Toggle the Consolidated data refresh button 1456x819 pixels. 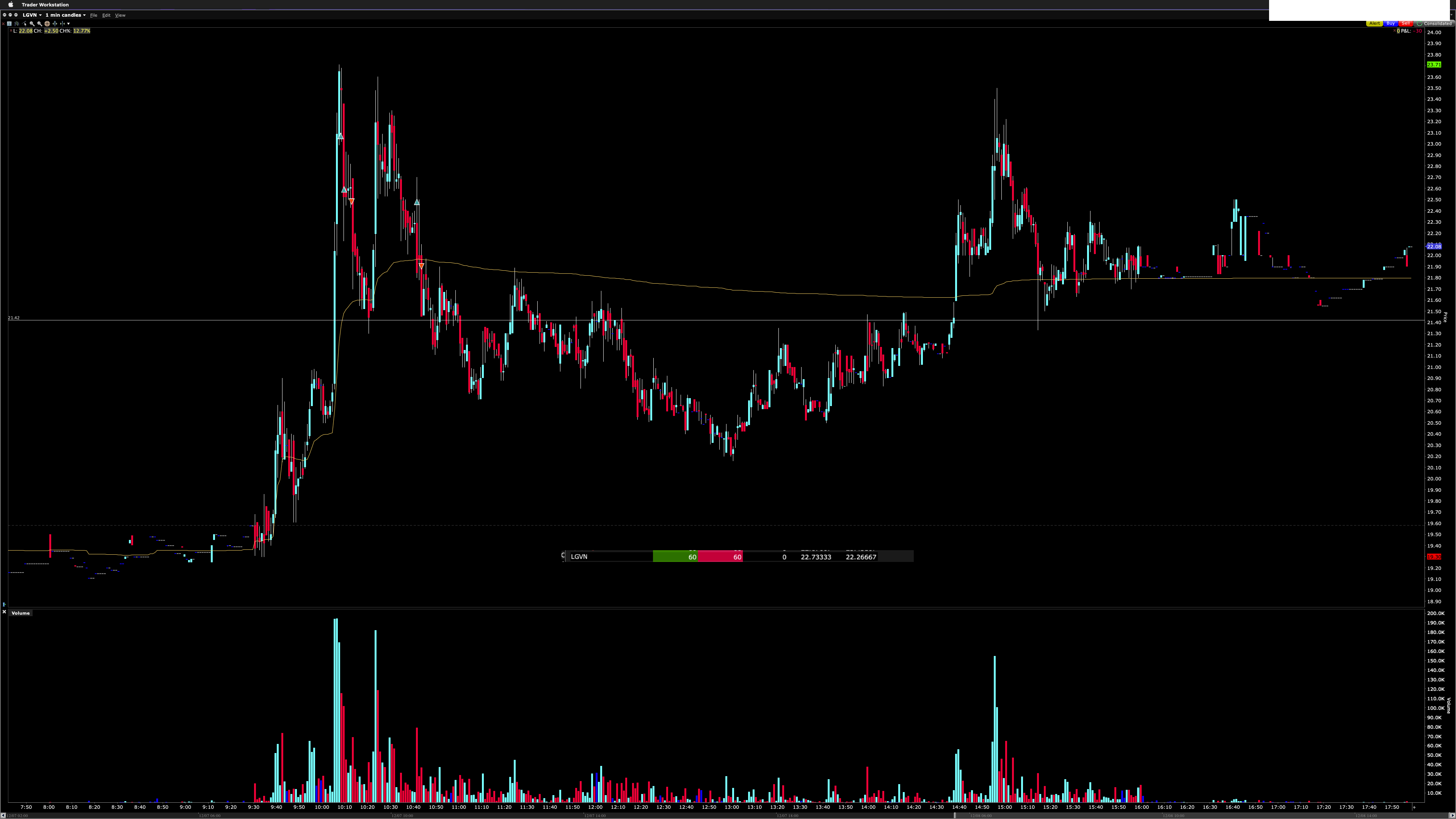click(x=1434, y=23)
